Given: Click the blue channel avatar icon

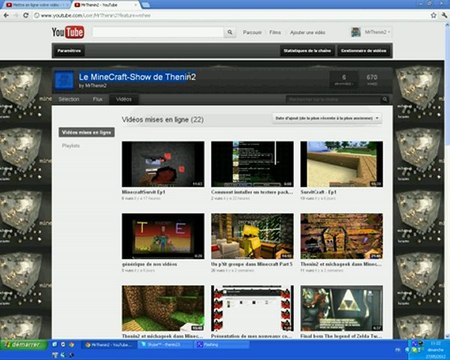Looking at the screenshot, I should point(64,80).
